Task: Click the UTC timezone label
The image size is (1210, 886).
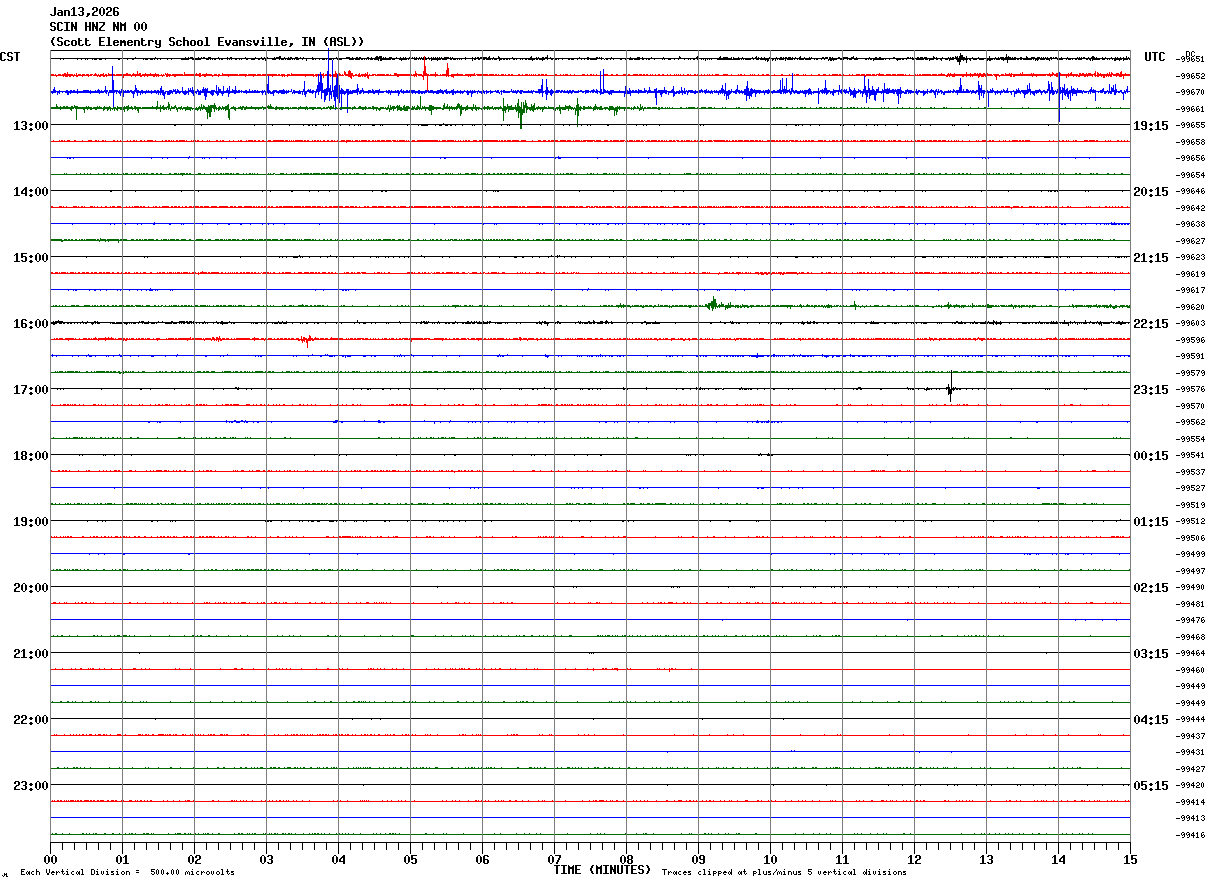Action: pos(1155,57)
